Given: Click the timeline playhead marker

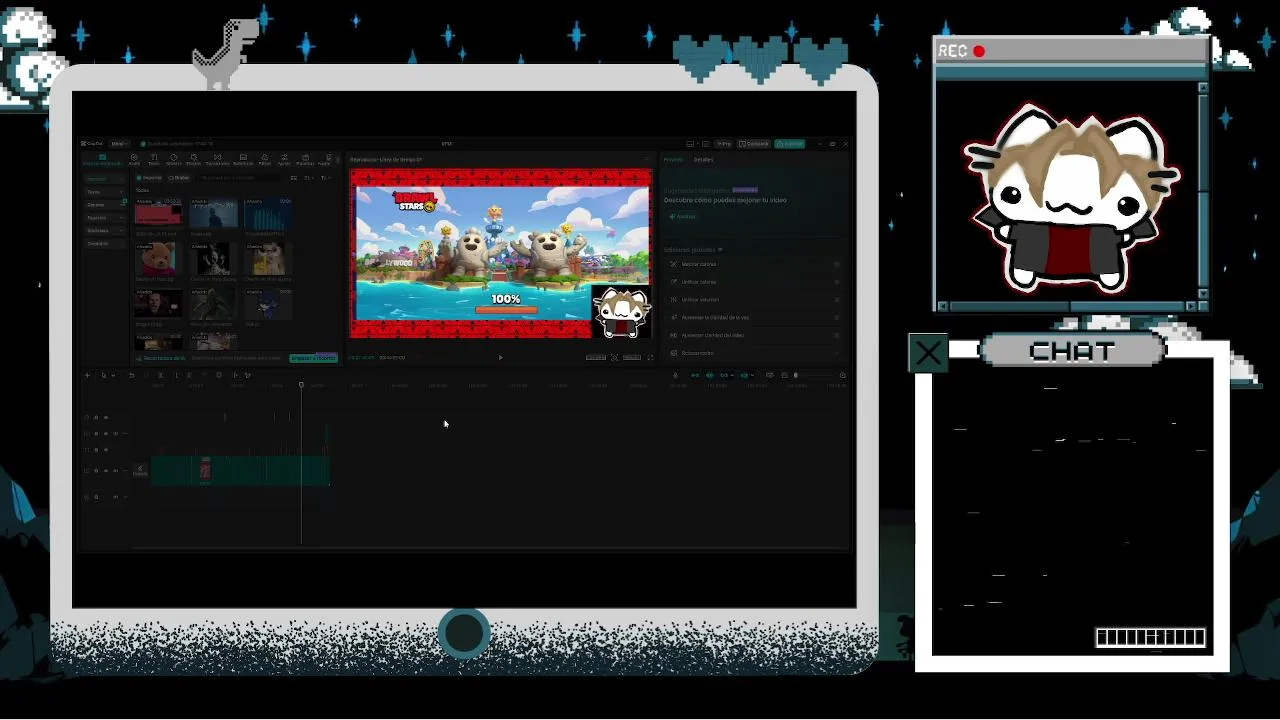Looking at the screenshot, I should [301, 385].
